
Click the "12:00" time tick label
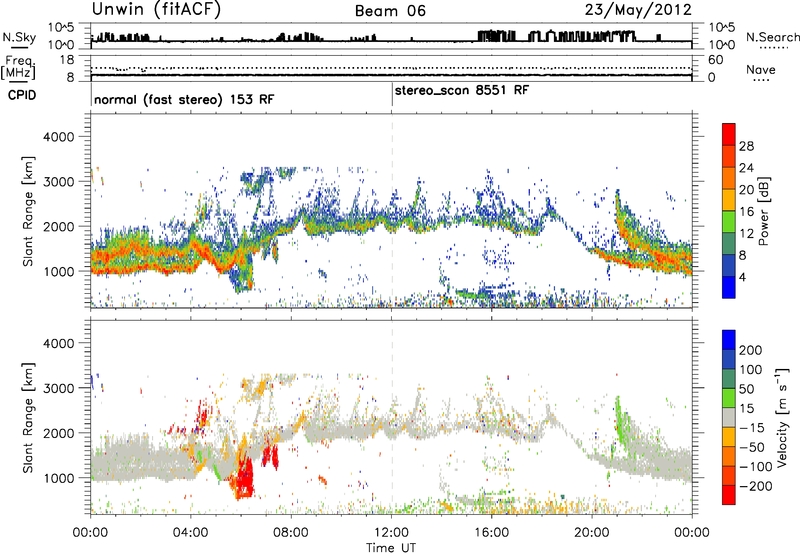[x=391, y=533]
